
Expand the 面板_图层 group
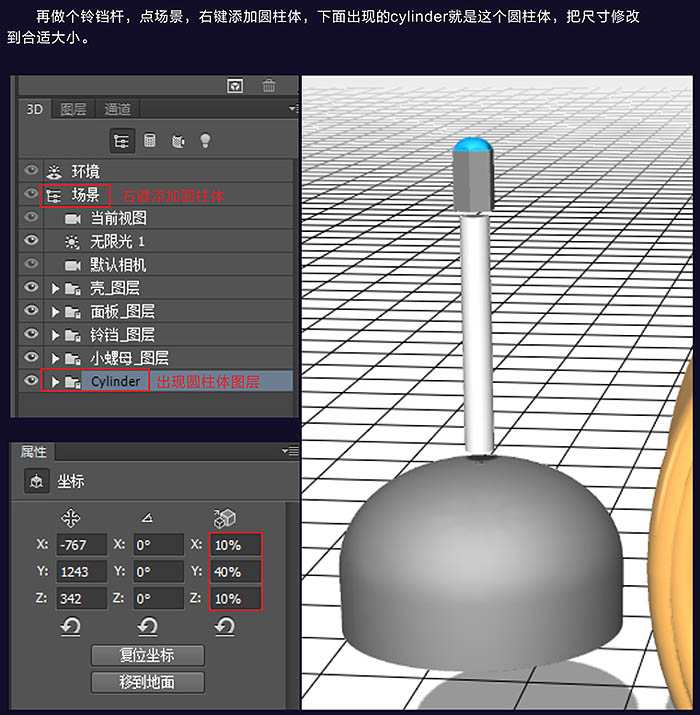click(x=55, y=312)
